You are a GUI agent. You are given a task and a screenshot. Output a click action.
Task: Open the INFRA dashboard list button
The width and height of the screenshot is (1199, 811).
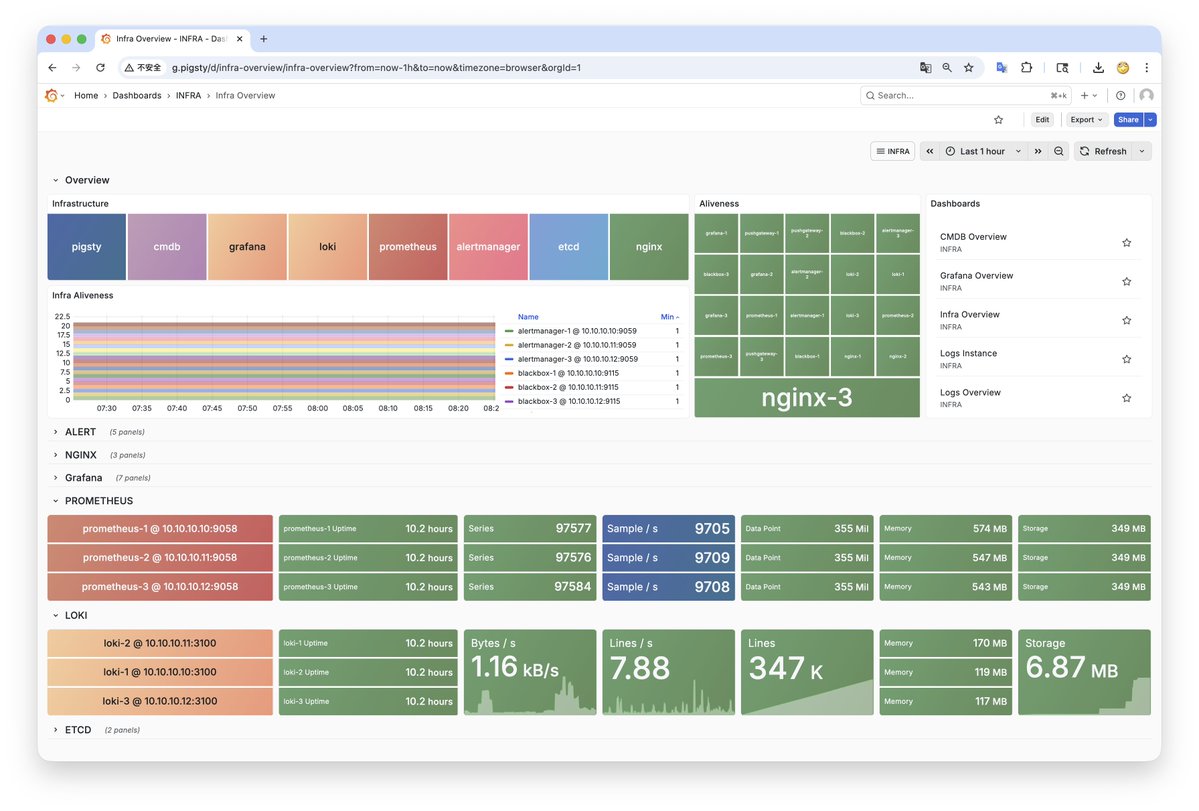coord(892,151)
